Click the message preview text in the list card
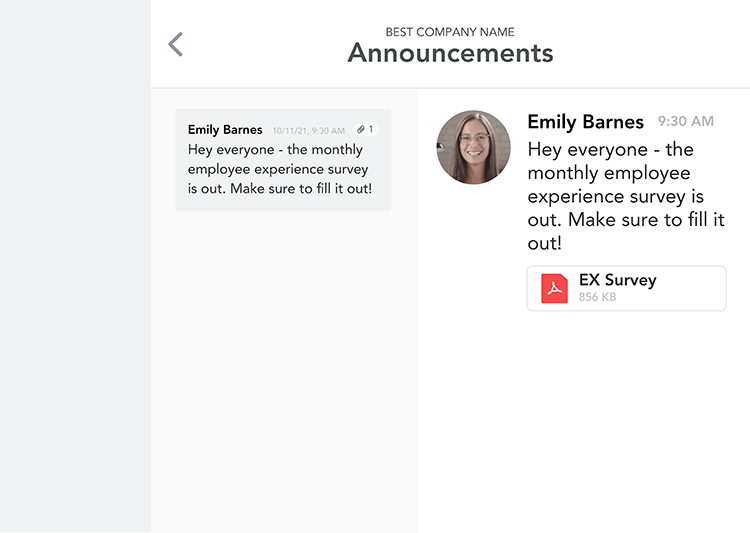The width and height of the screenshot is (750, 533). tap(280, 169)
